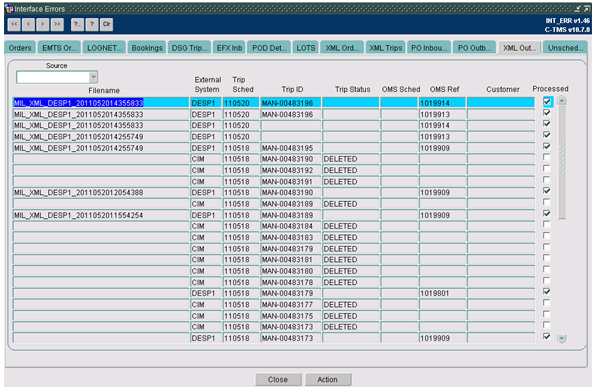The width and height of the screenshot is (592, 387).
Task: Click Trip ID cell MAN-00483183
Action: click(x=290, y=237)
